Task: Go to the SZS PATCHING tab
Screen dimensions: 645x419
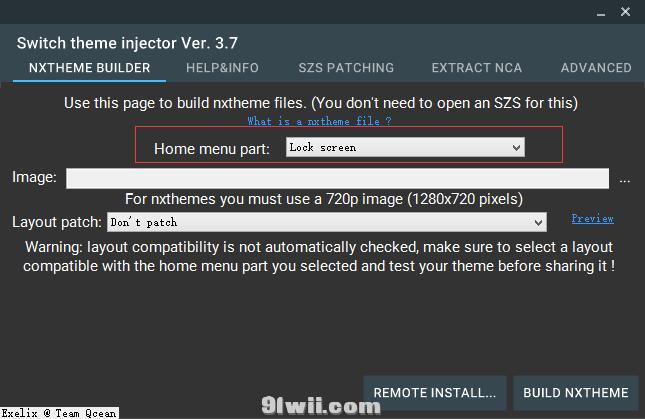Action: click(x=346, y=68)
